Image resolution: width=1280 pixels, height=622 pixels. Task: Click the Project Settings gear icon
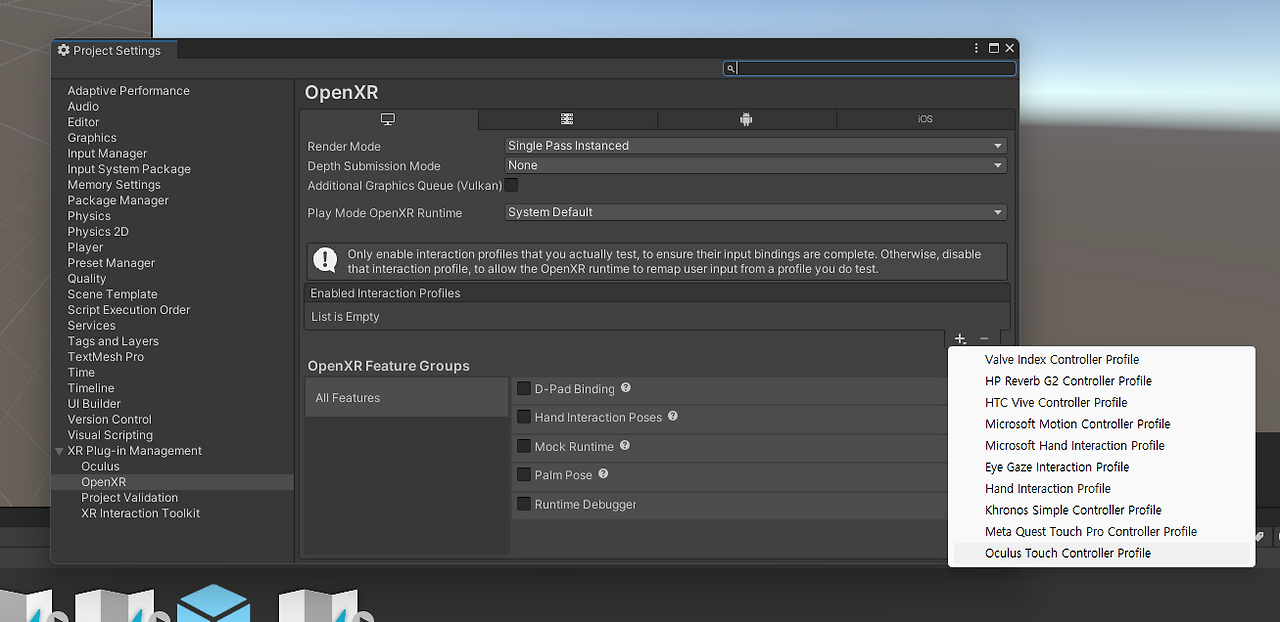pos(64,50)
